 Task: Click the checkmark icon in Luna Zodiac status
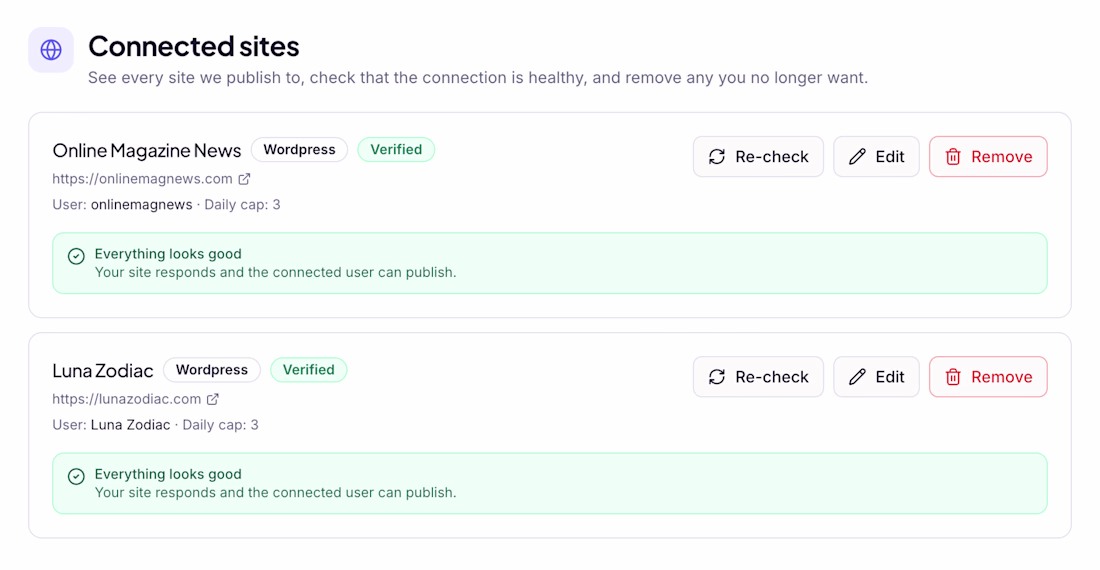(76, 476)
